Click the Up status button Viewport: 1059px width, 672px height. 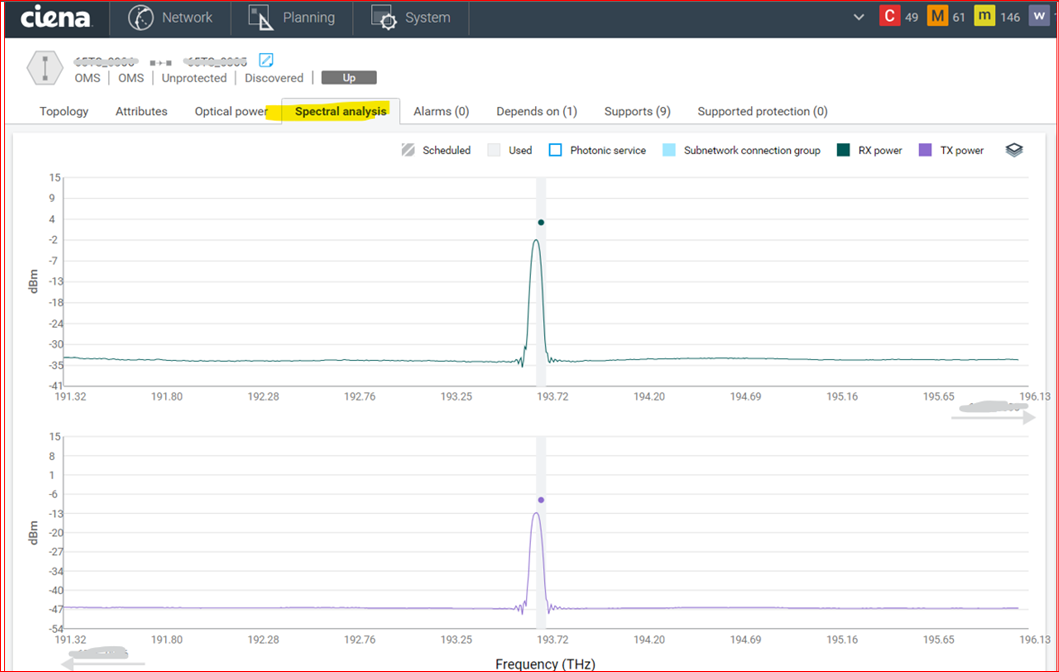point(349,78)
